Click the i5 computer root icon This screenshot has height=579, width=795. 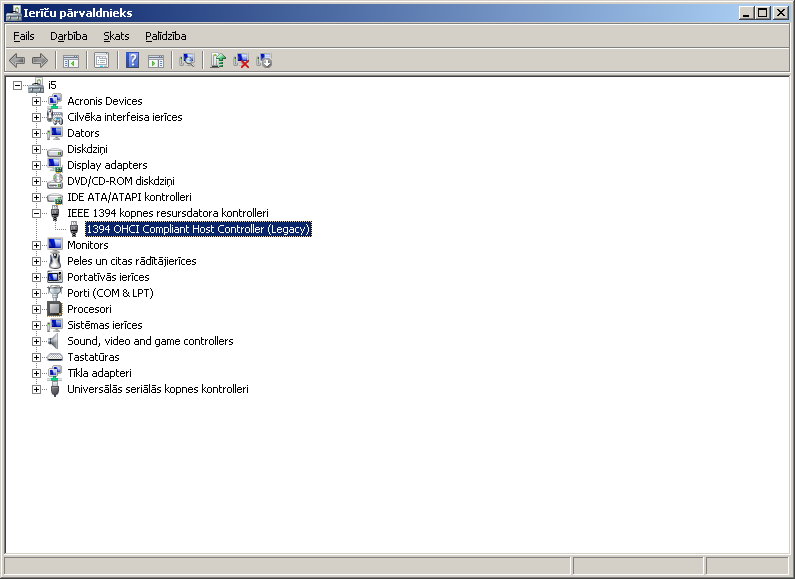tap(36, 85)
